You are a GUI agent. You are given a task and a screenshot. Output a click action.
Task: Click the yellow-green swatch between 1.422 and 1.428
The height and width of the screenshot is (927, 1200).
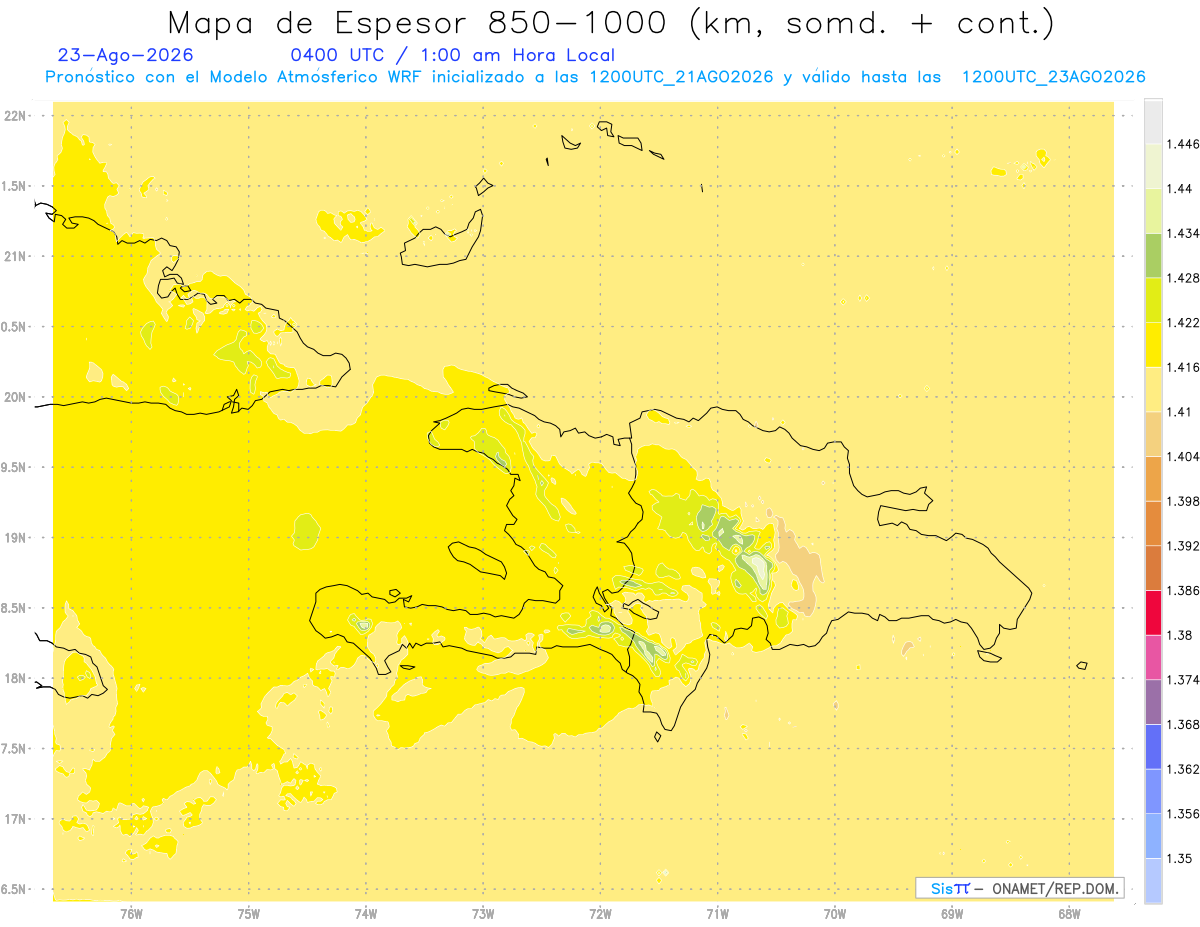(1153, 300)
